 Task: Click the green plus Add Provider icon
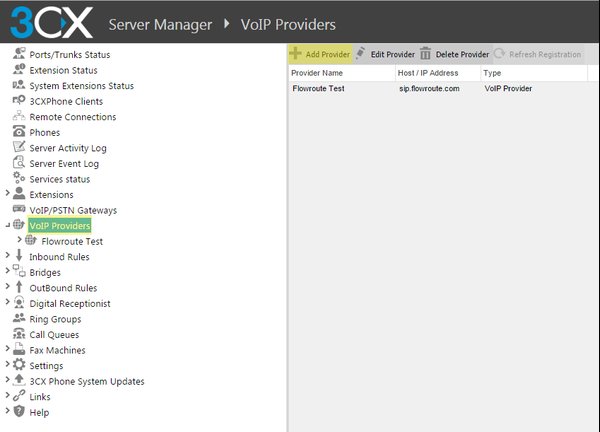[x=295, y=53]
